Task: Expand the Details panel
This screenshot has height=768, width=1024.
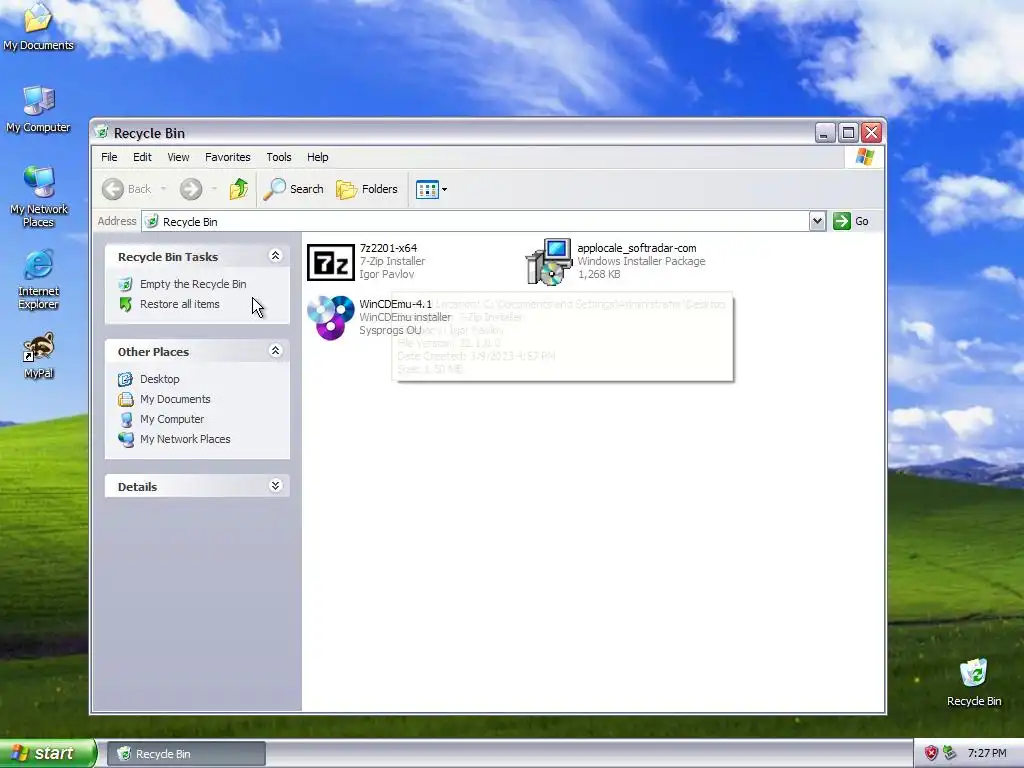Action: [x=276, y=486]
